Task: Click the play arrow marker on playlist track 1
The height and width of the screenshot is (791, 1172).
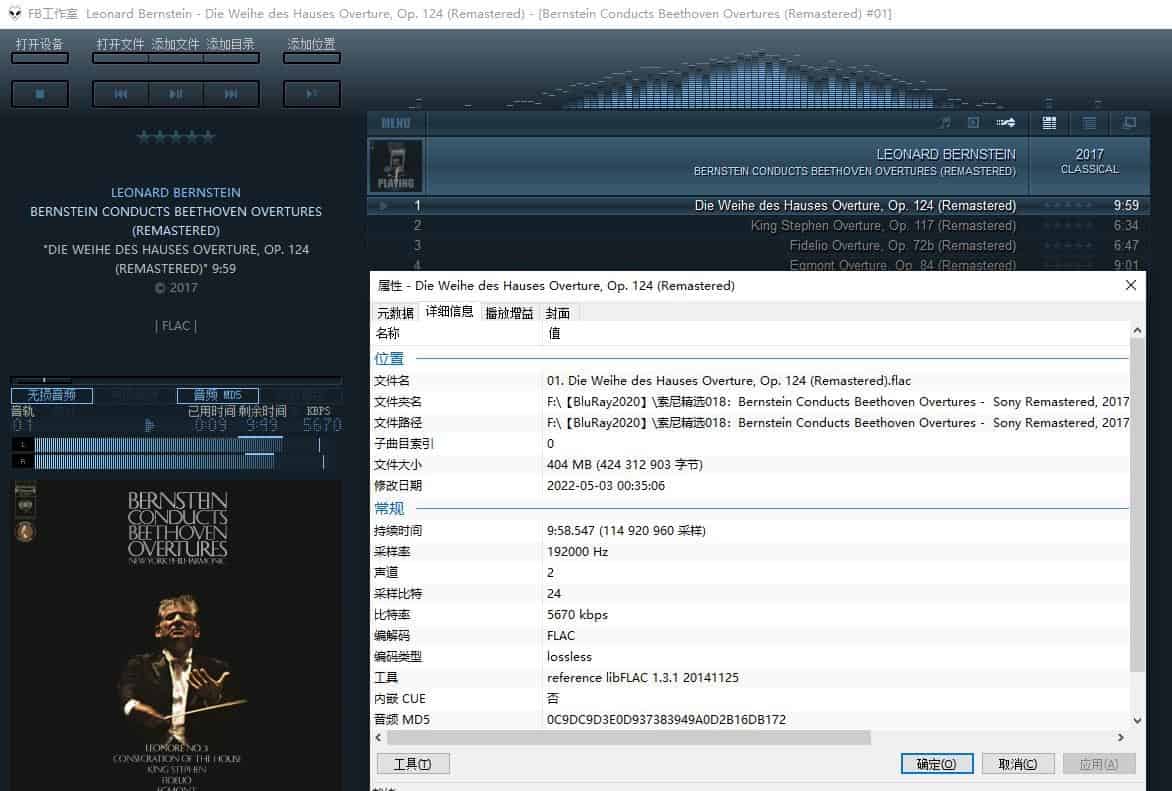Action: click(383, 206)
